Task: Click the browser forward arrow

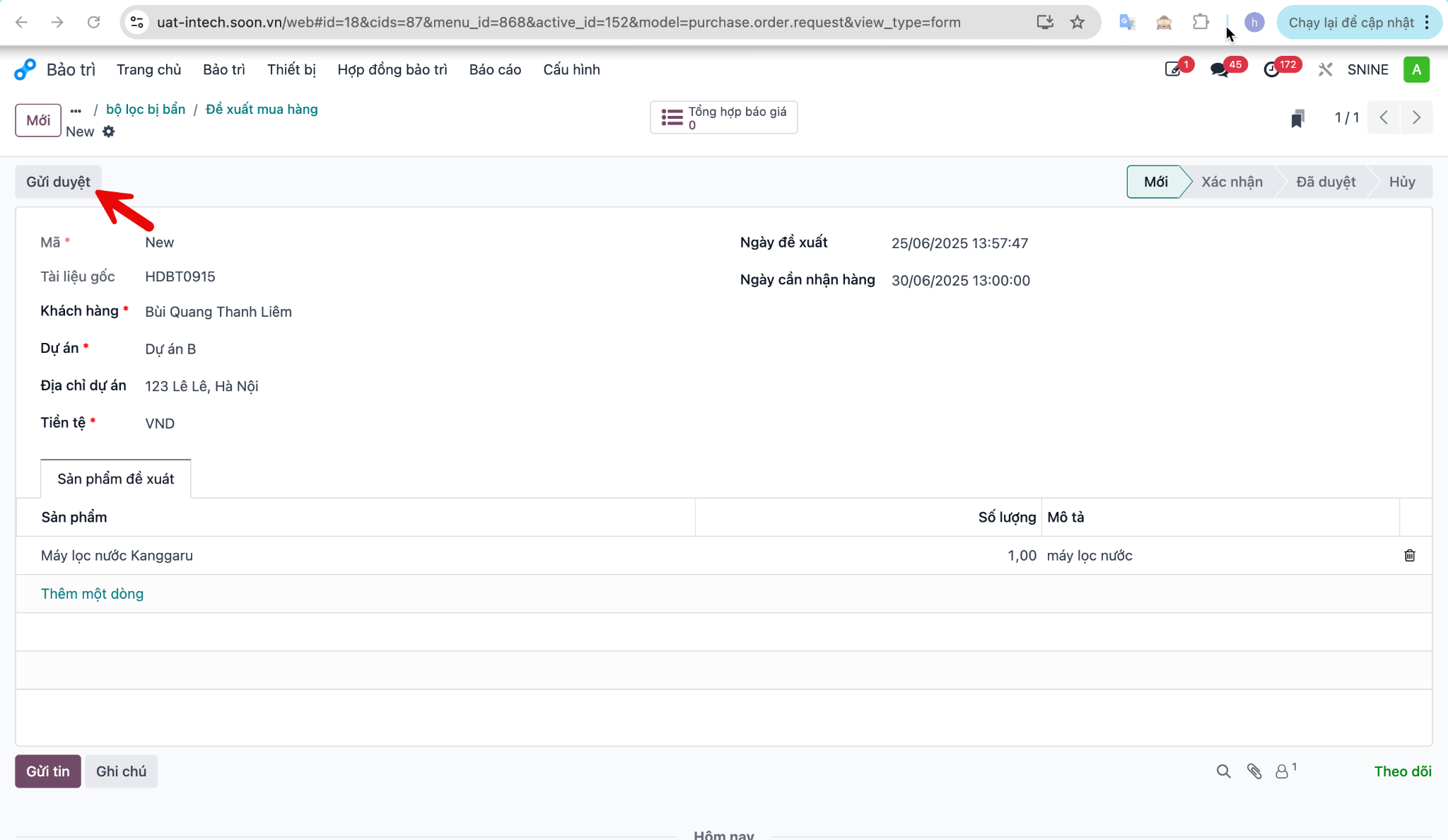Action: 57,22
